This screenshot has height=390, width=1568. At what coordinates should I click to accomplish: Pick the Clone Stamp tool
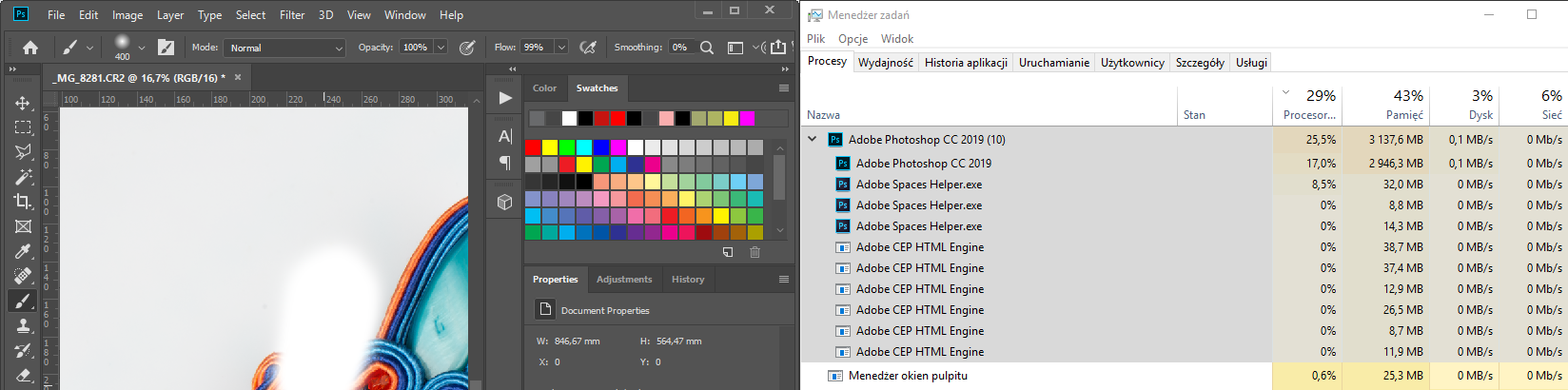[23, 325]
